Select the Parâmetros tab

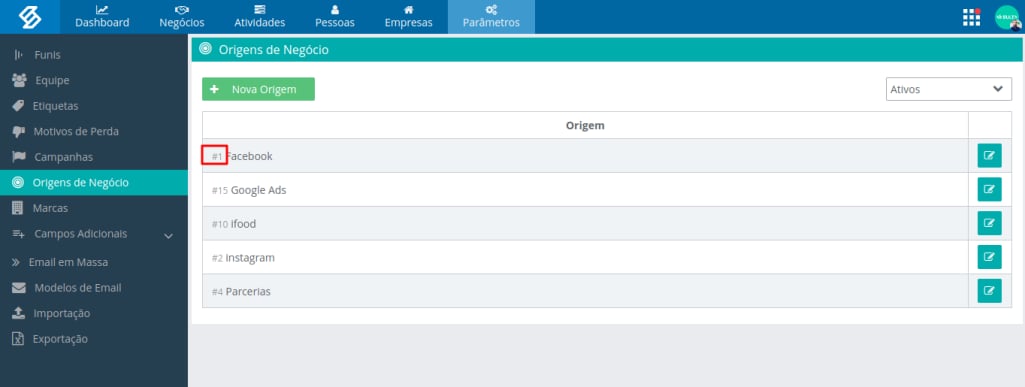(491, 17)
